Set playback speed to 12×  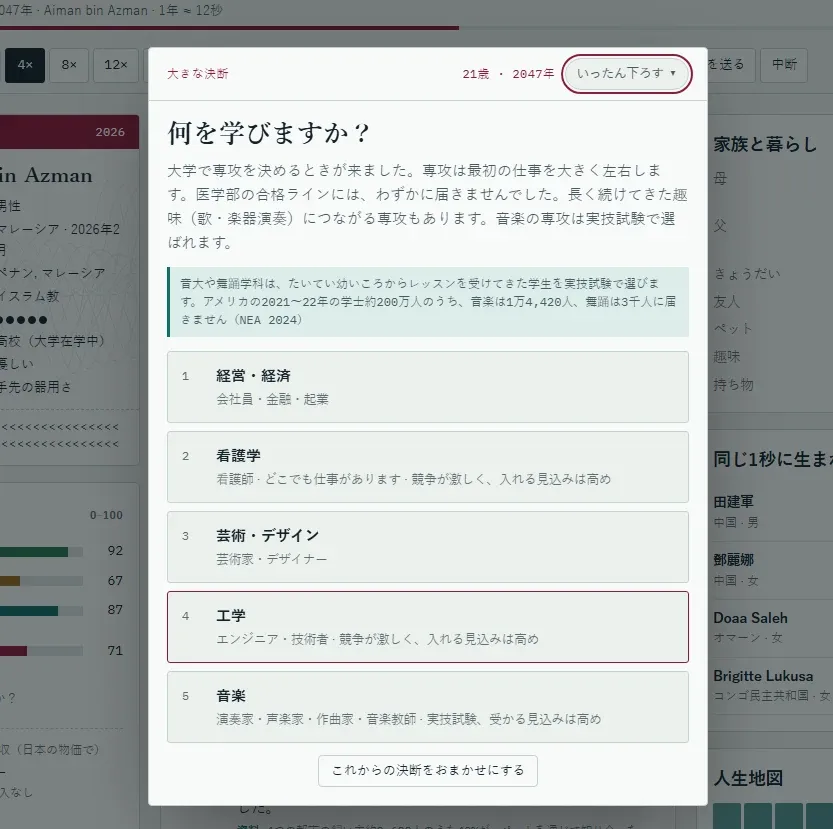coord(116,65)
